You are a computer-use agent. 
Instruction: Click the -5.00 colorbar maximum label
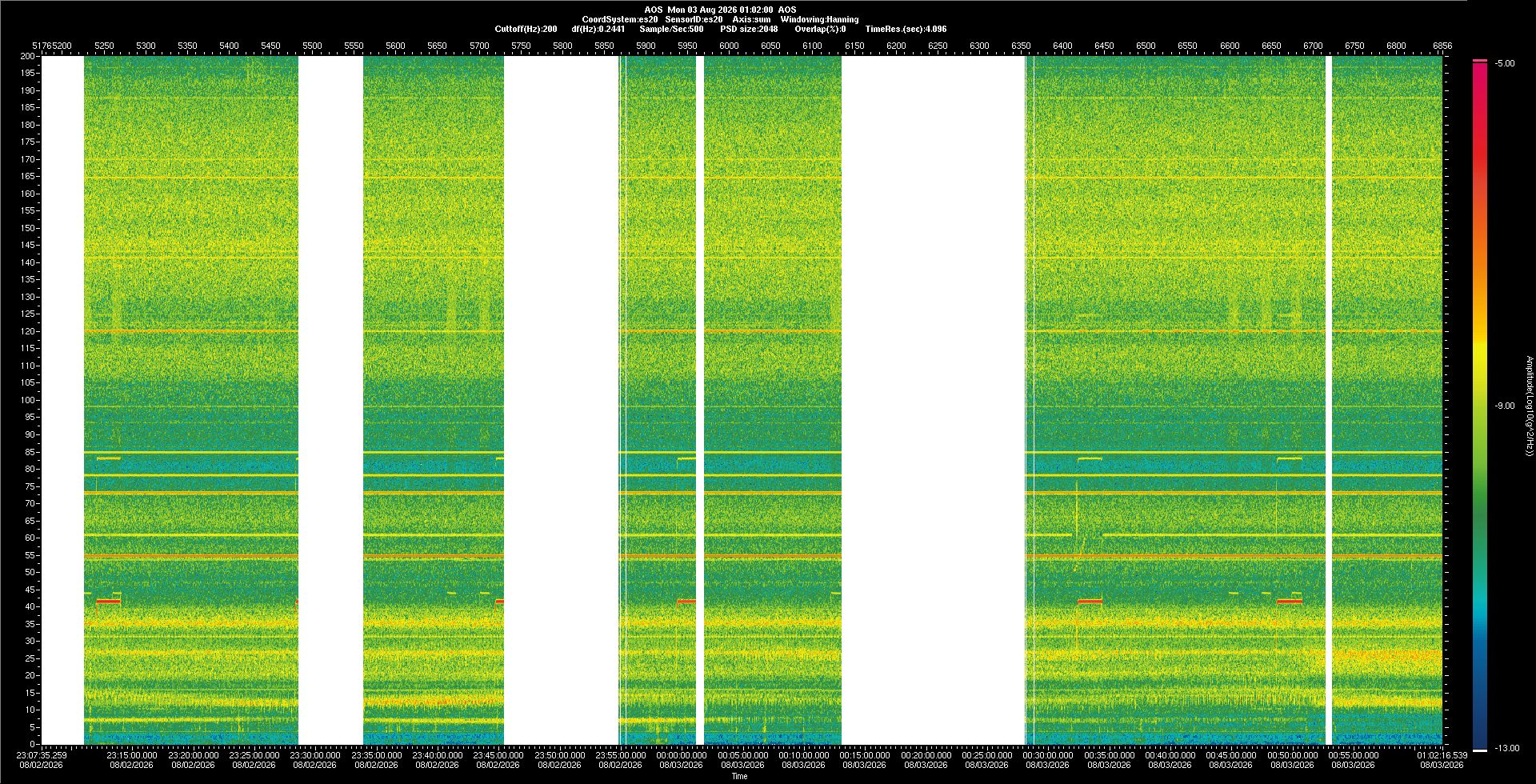click(x=1505, y=64)
